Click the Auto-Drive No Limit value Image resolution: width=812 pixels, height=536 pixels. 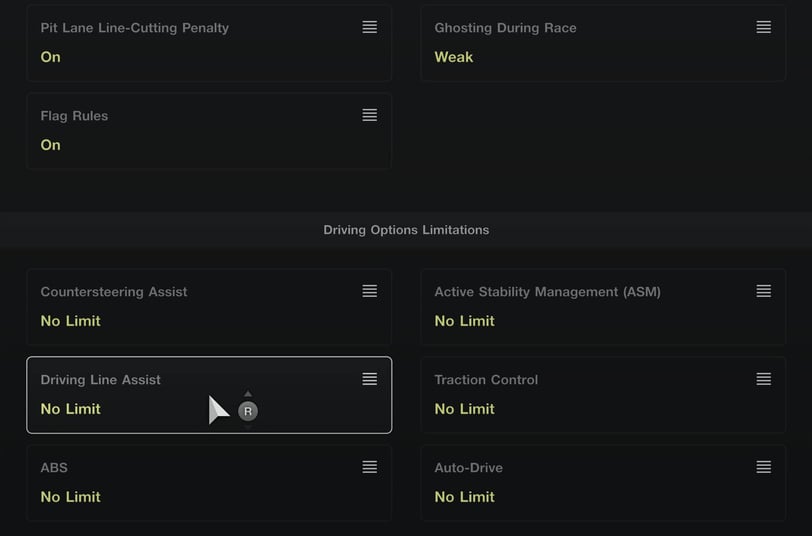pos(465,497)
